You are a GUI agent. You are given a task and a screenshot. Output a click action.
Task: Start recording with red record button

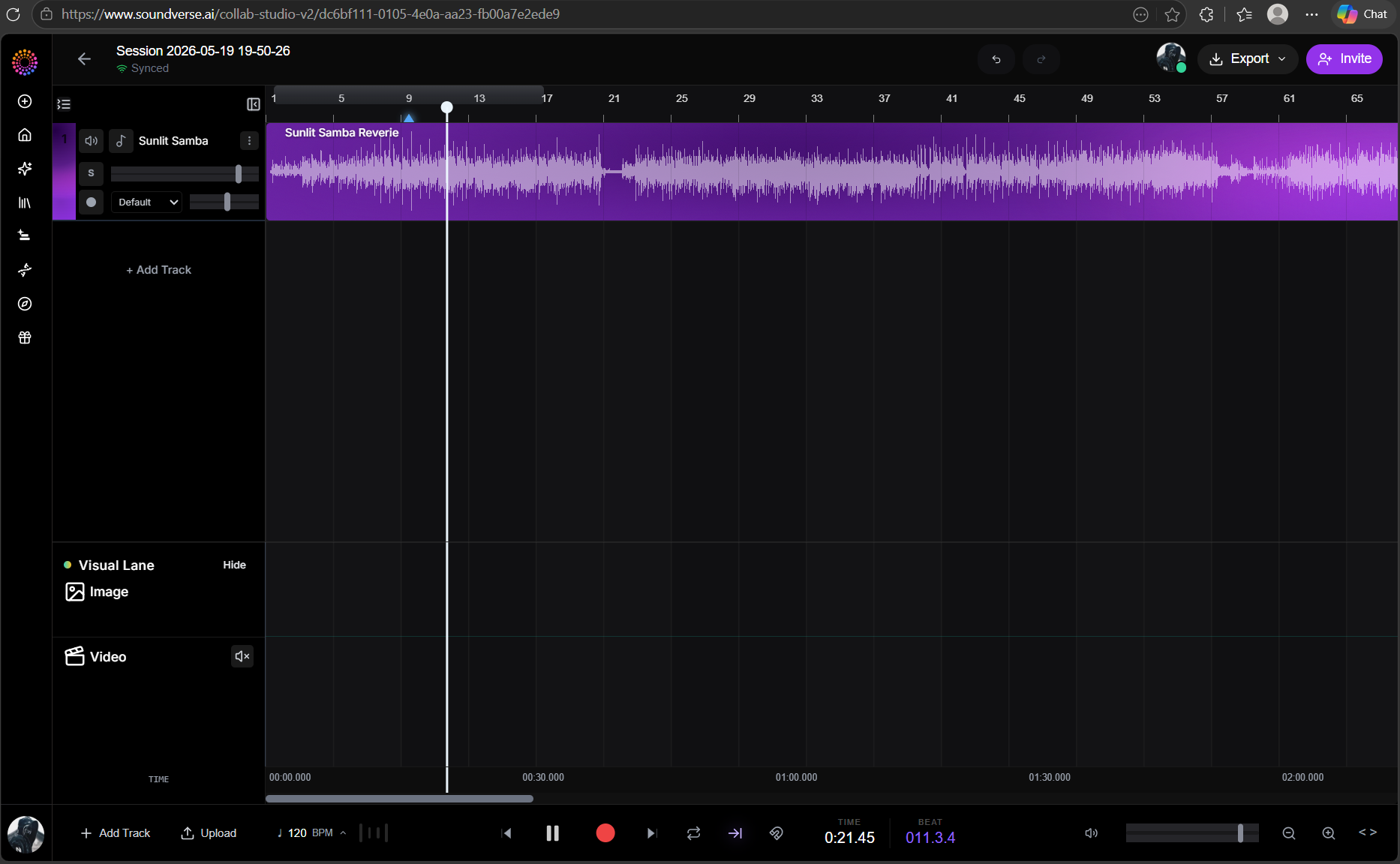click(x=605, y=833)
